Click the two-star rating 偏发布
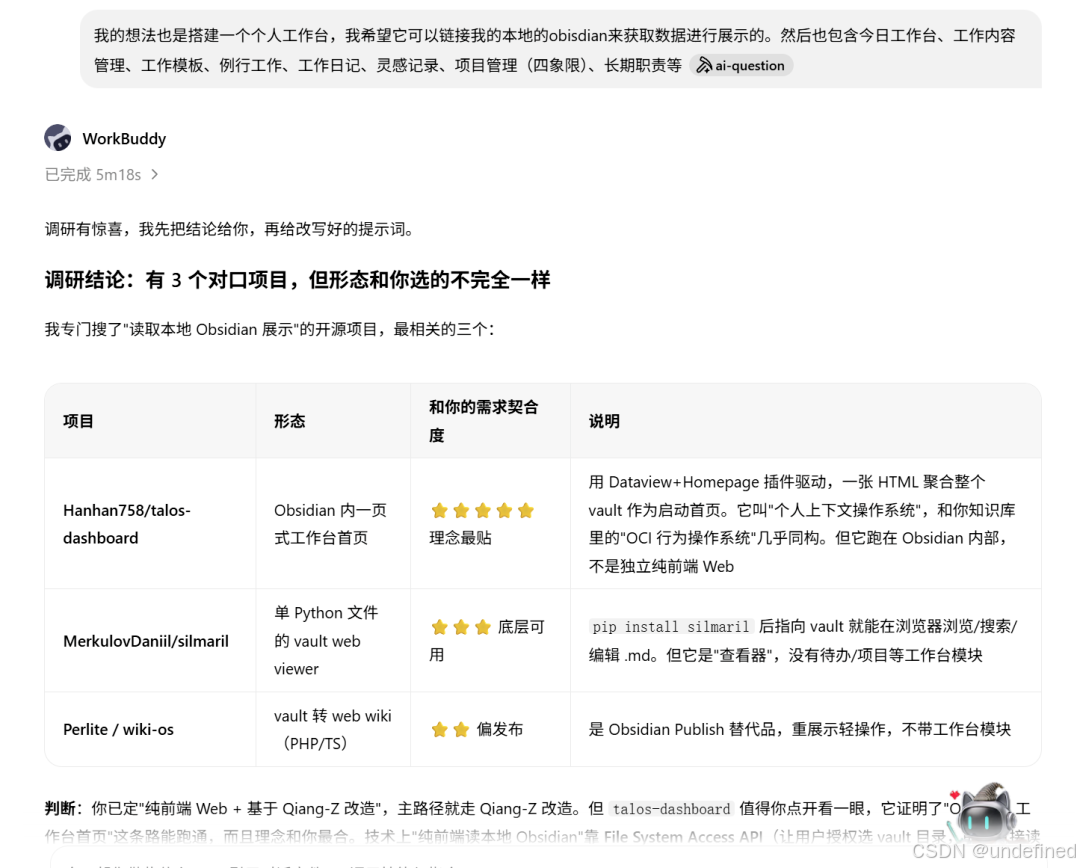This screenshot has height=868, width=1080. [x=477, y=729]
